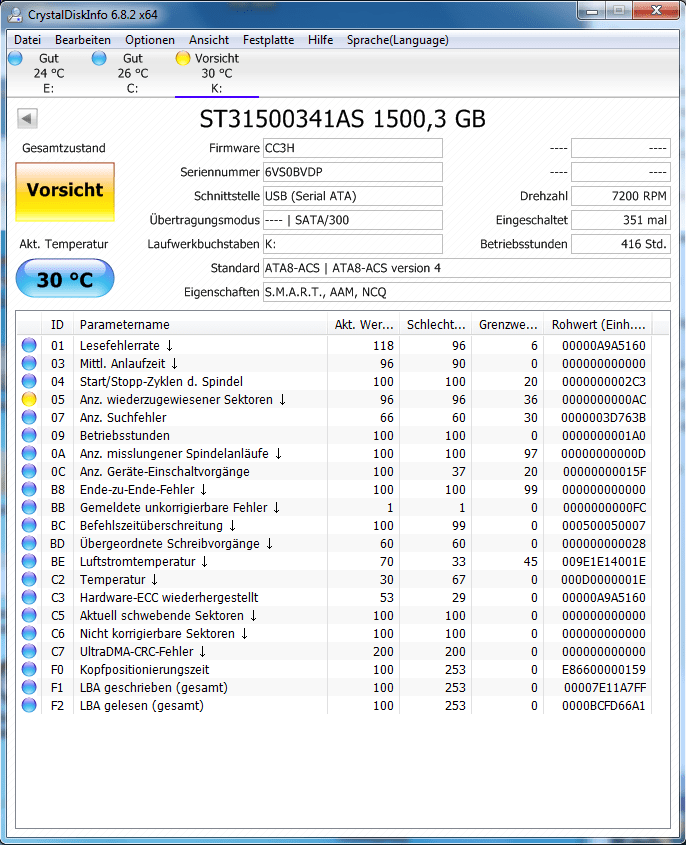This screenshot has width=686, height=845.
Task: Click the status orb of attribute 09 Betriebsstunden
Action: [29, 435]
